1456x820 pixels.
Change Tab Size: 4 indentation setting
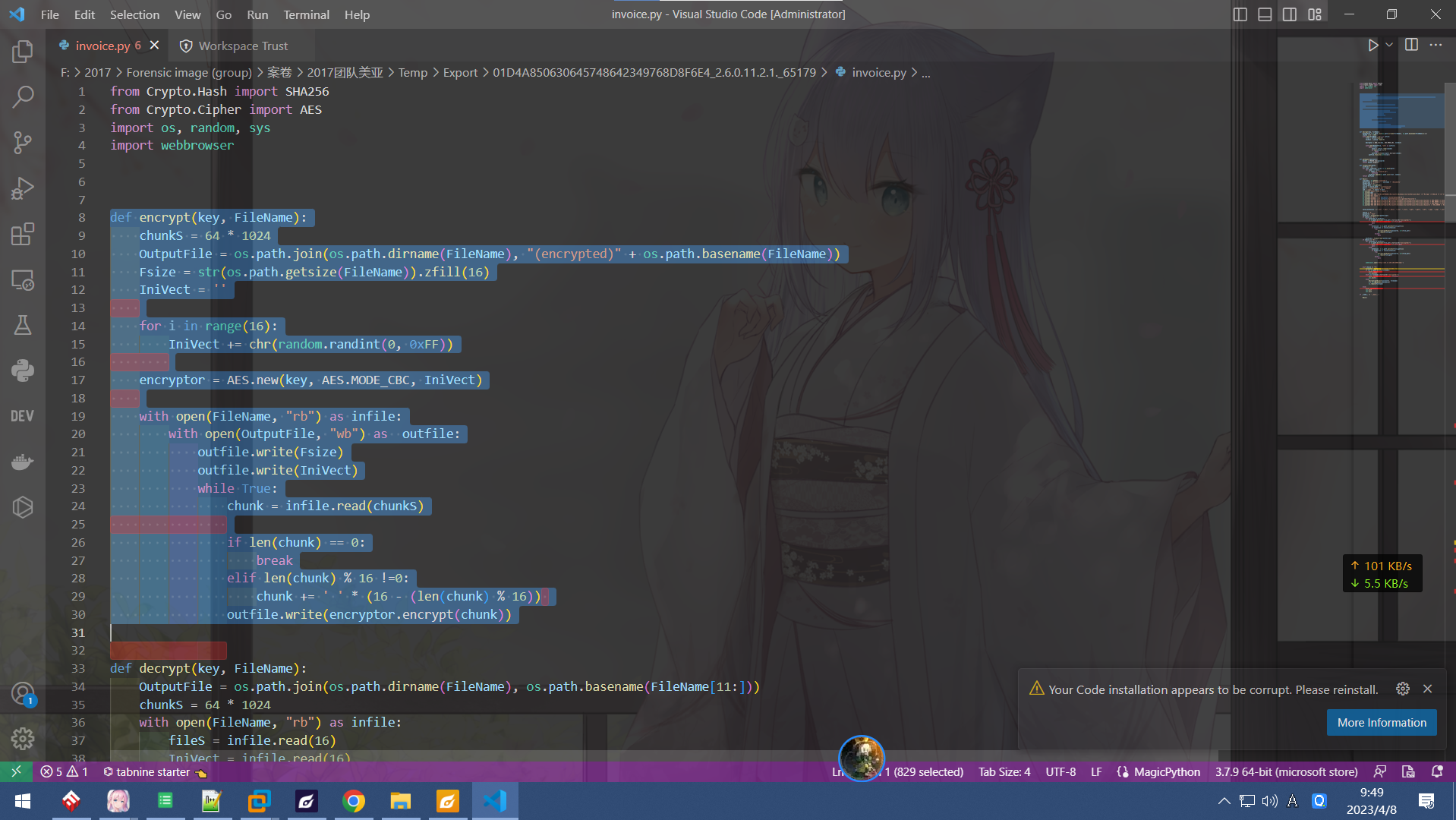[1004, 771]
